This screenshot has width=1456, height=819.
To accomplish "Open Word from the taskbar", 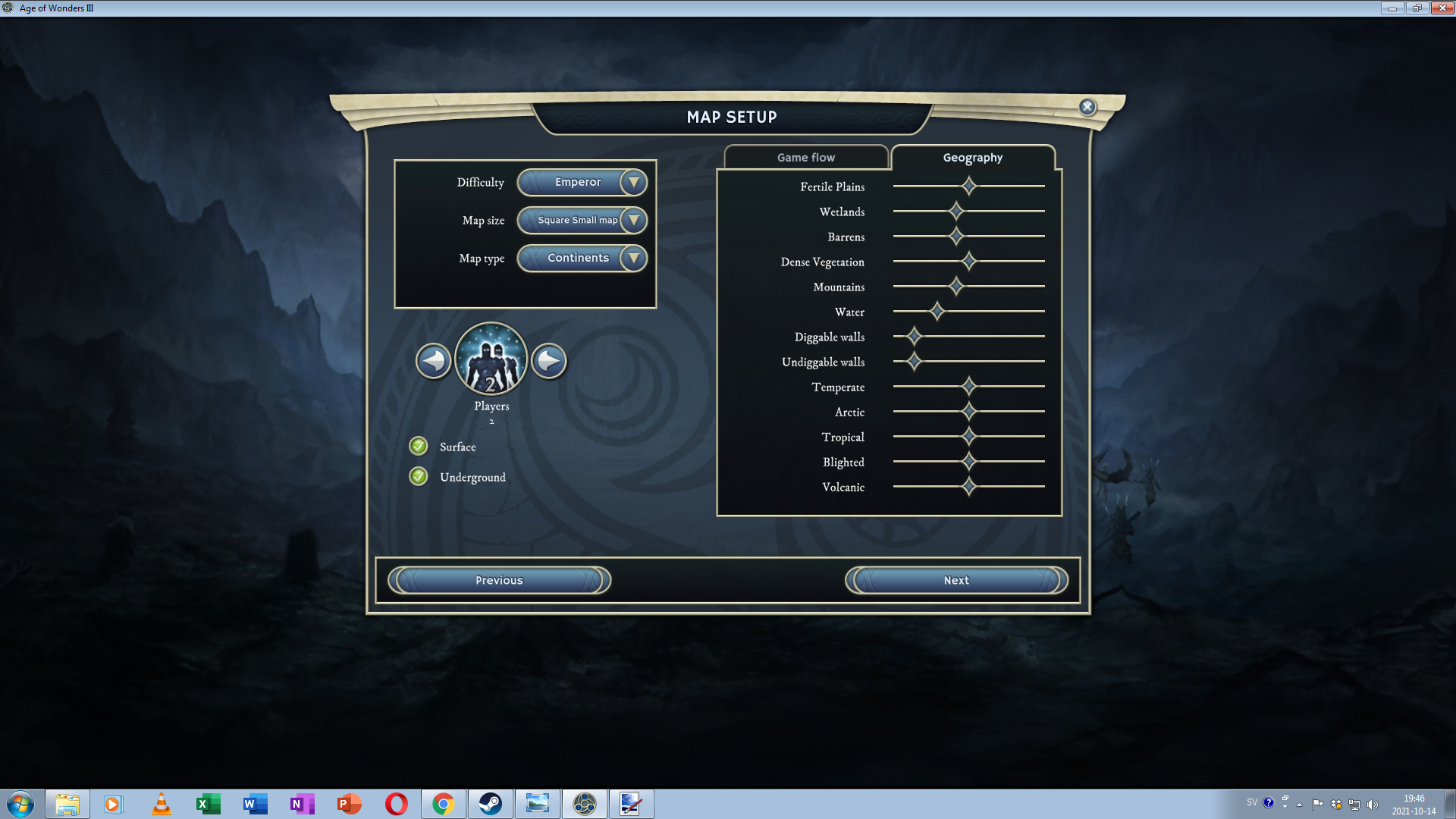I will pos(255,804).
